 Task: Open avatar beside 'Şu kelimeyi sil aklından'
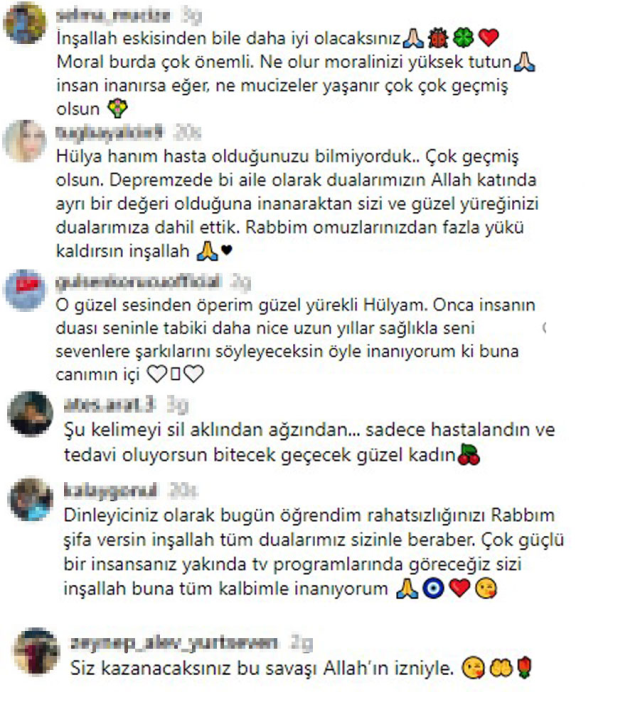30,414
